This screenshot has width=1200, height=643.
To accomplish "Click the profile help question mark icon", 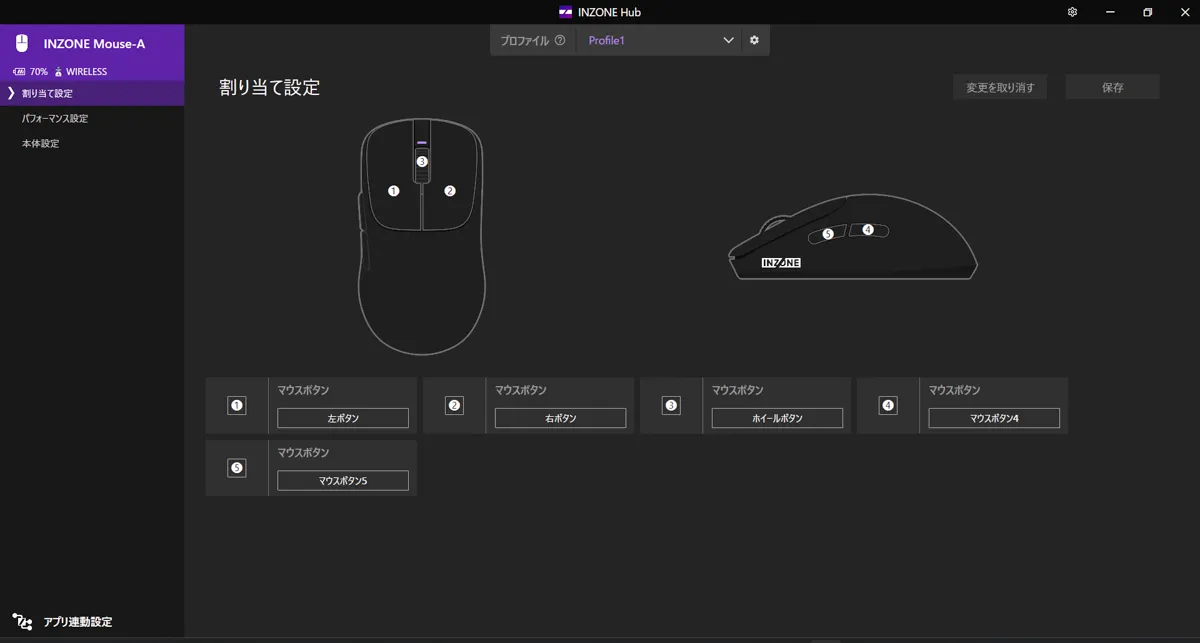I will (x=560, y=41).
